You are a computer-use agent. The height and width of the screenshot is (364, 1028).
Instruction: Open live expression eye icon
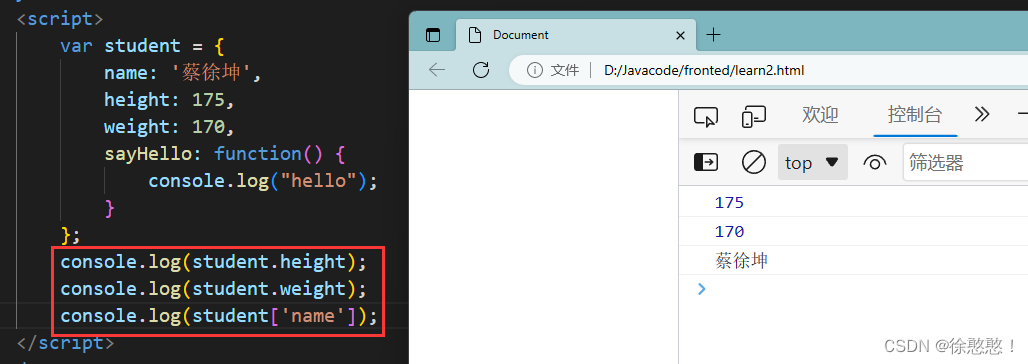coord(875,163)
